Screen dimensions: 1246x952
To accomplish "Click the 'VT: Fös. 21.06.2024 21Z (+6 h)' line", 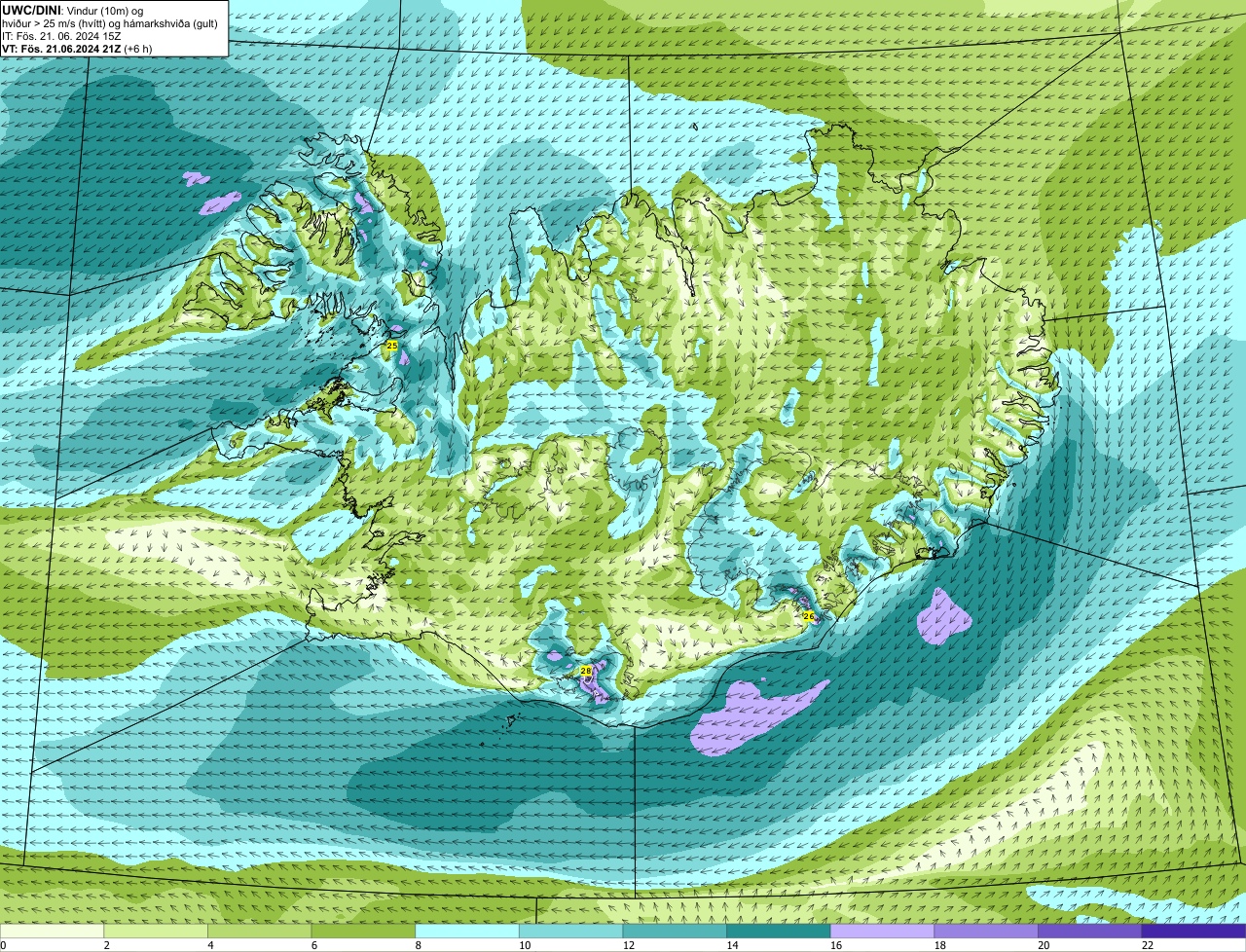I will 77,49.
